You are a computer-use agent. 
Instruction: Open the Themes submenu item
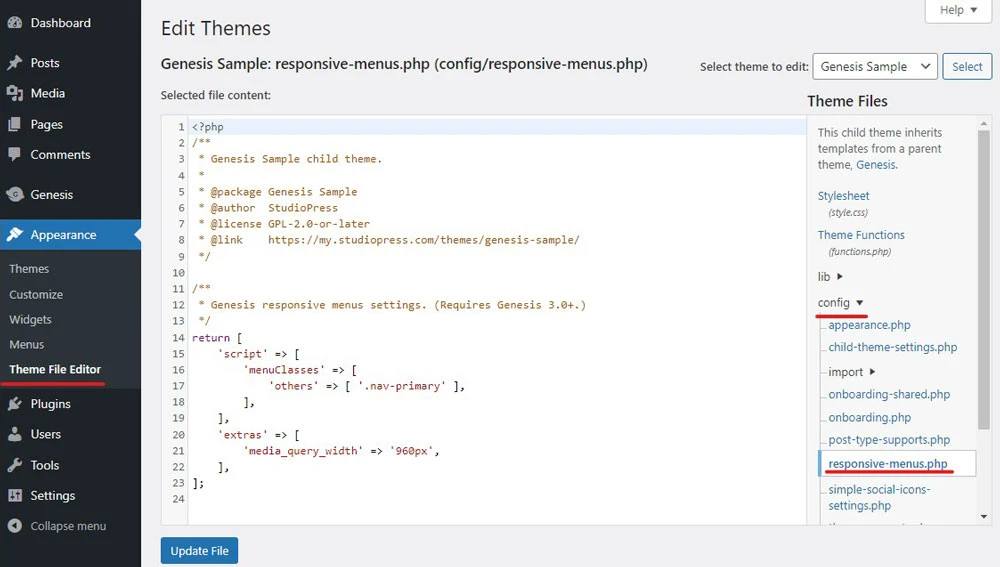(x=29, y=269)
